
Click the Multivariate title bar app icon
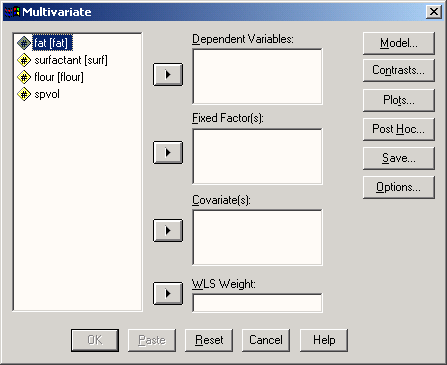point(13,12)
